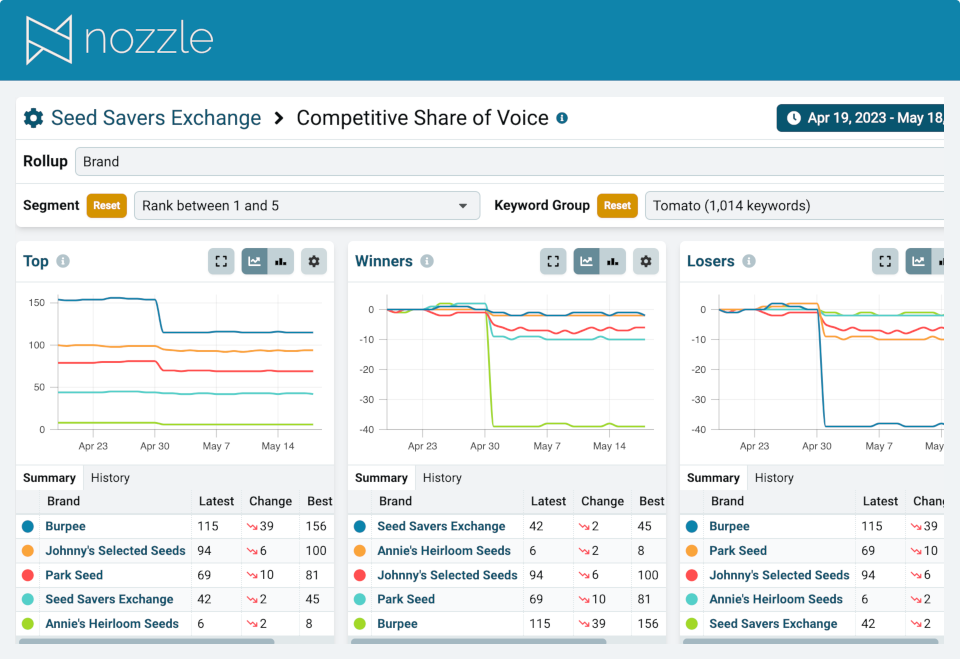
Task: Click the Winners panel title
Action: pos(384,261)
